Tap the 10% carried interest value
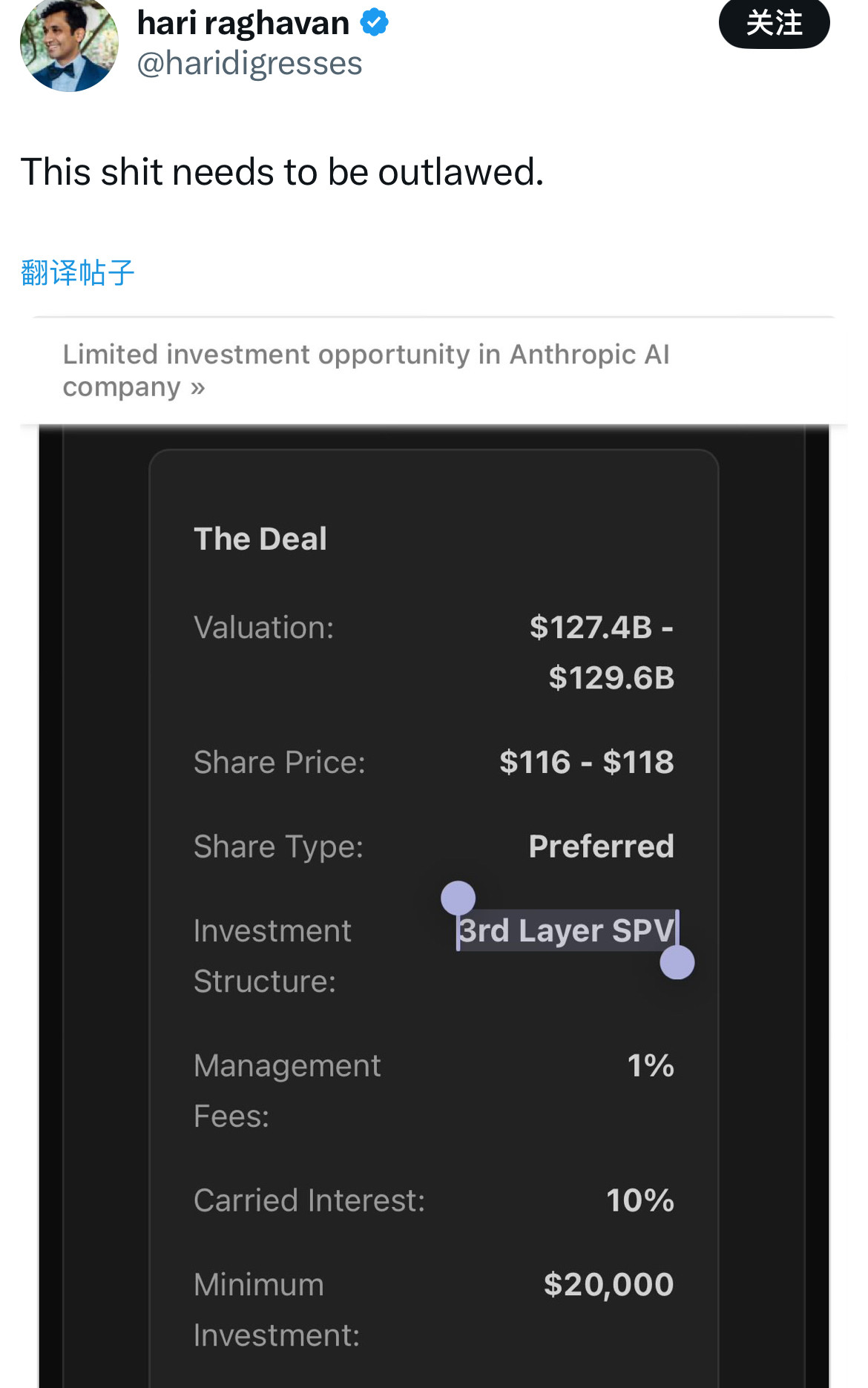Image resolution: width=868 pixels, height=1388 pixels. (640, 1200)
